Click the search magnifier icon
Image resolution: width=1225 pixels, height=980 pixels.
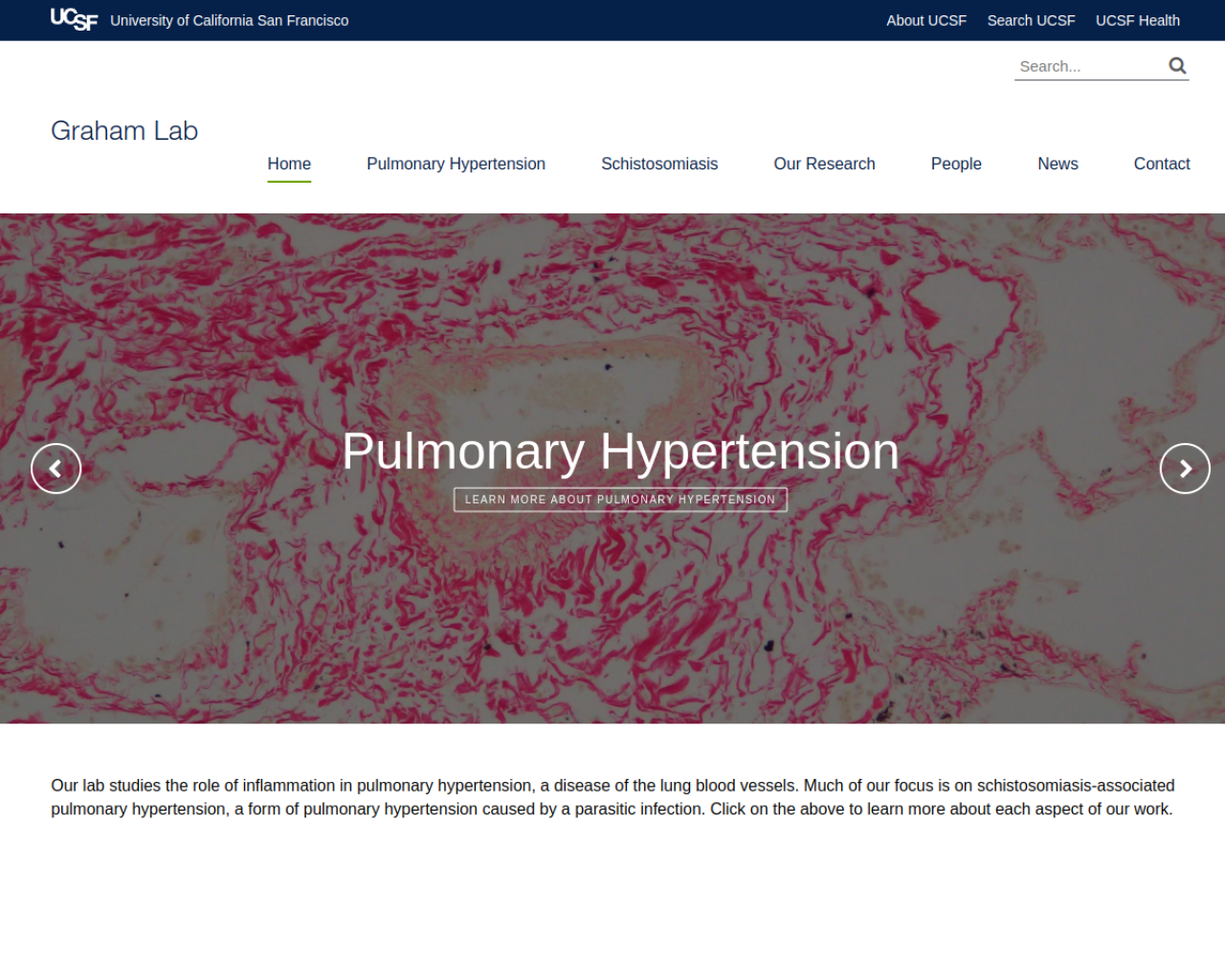1177,65
